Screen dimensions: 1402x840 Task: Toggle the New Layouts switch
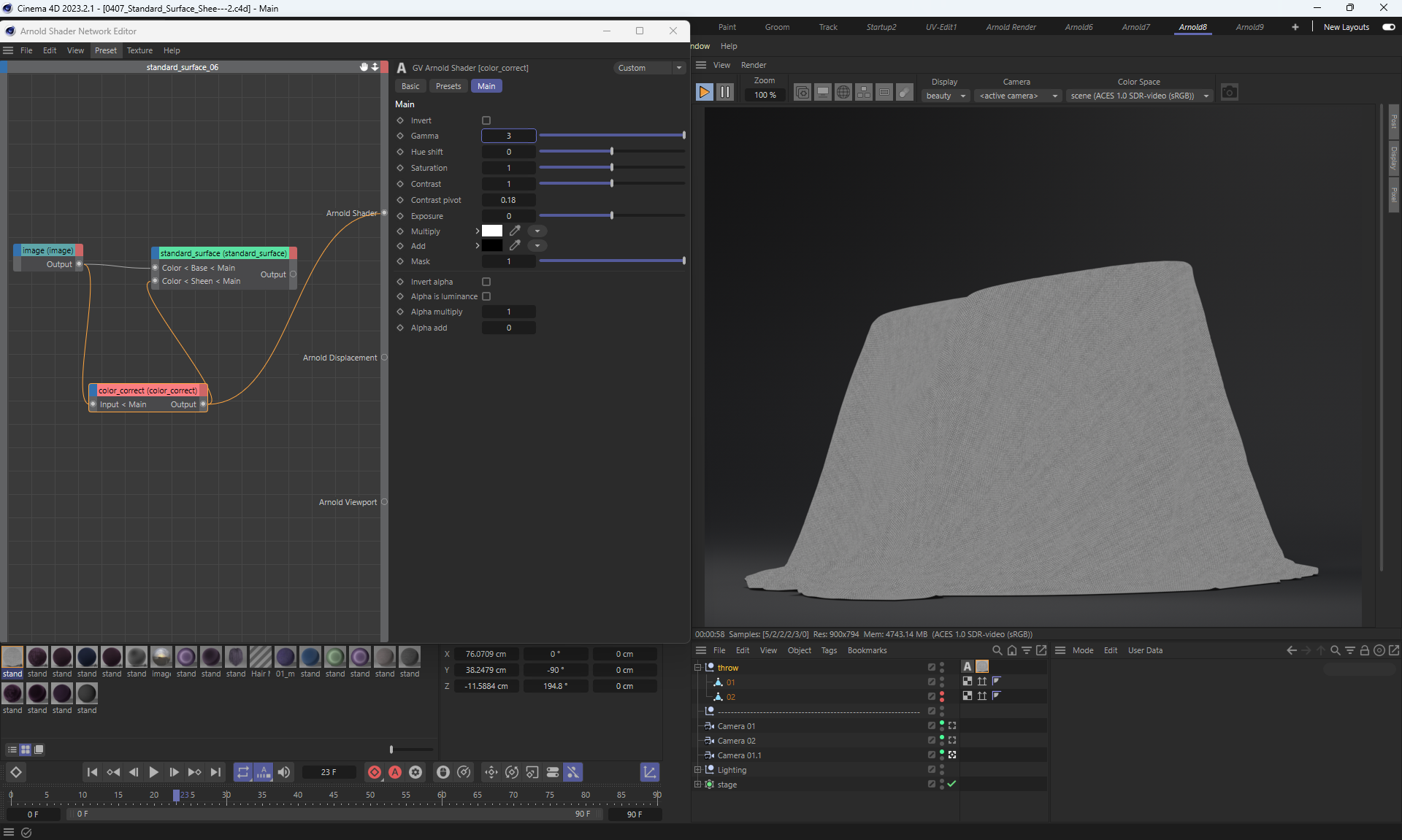(x=1388, y=27)
